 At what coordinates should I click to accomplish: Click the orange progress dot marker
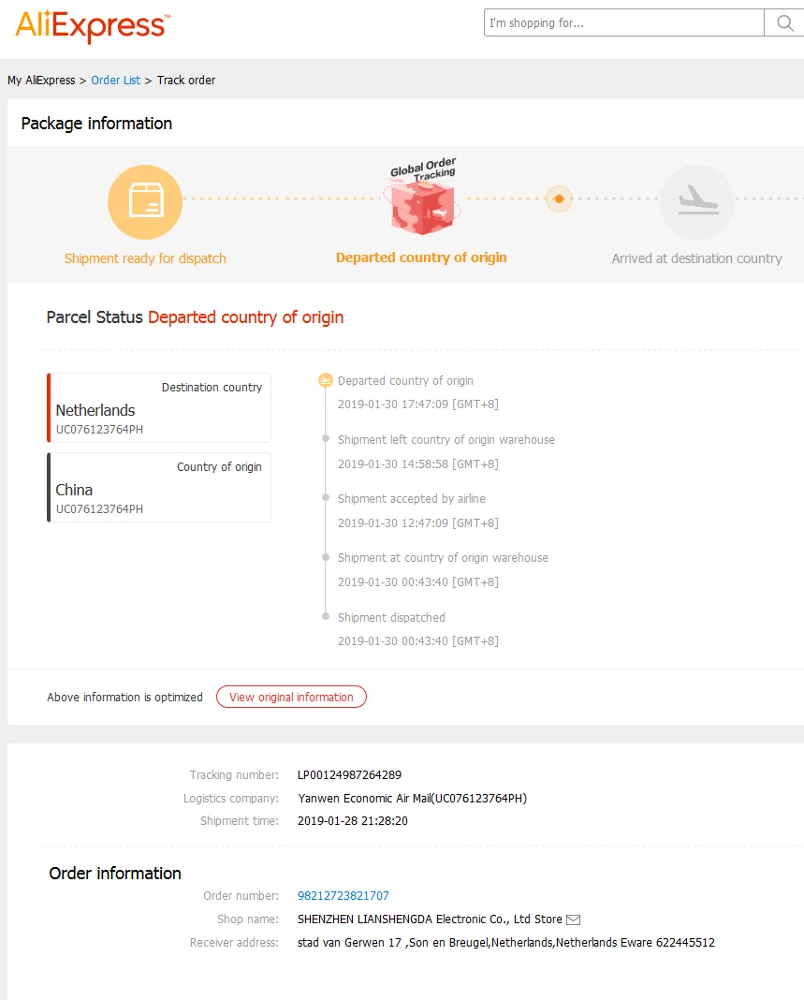(559, 199)
